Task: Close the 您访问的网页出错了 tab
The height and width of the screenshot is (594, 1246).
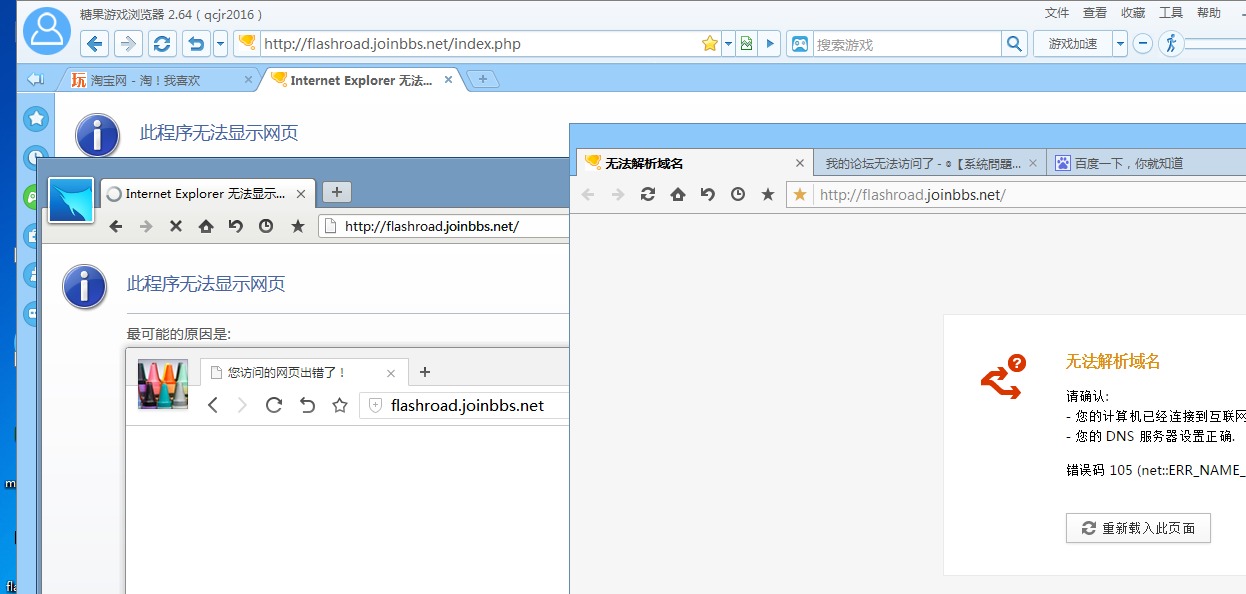Action: pyautogui.click(x=391, y=373)
